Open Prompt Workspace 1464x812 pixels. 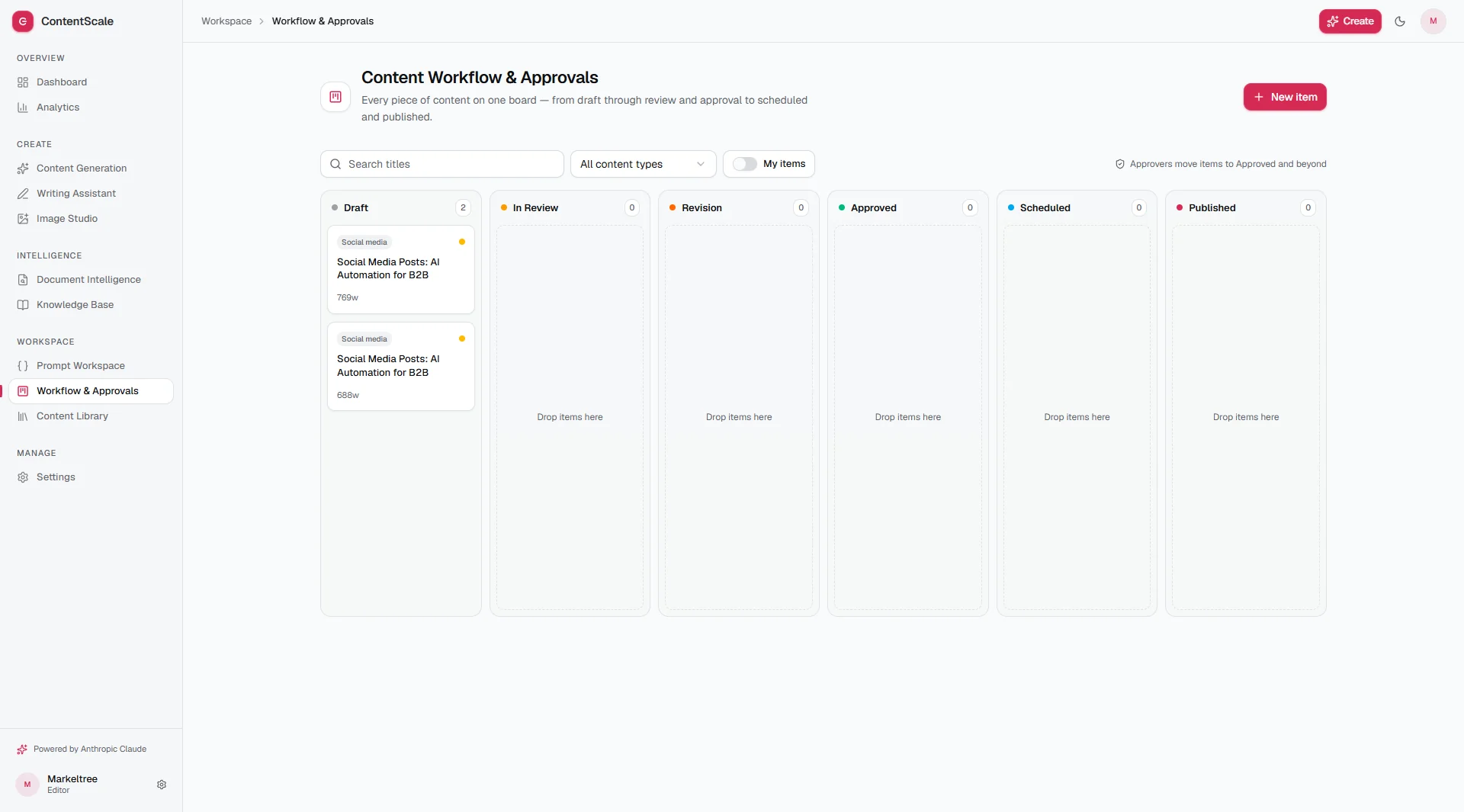tap(91, 366)
